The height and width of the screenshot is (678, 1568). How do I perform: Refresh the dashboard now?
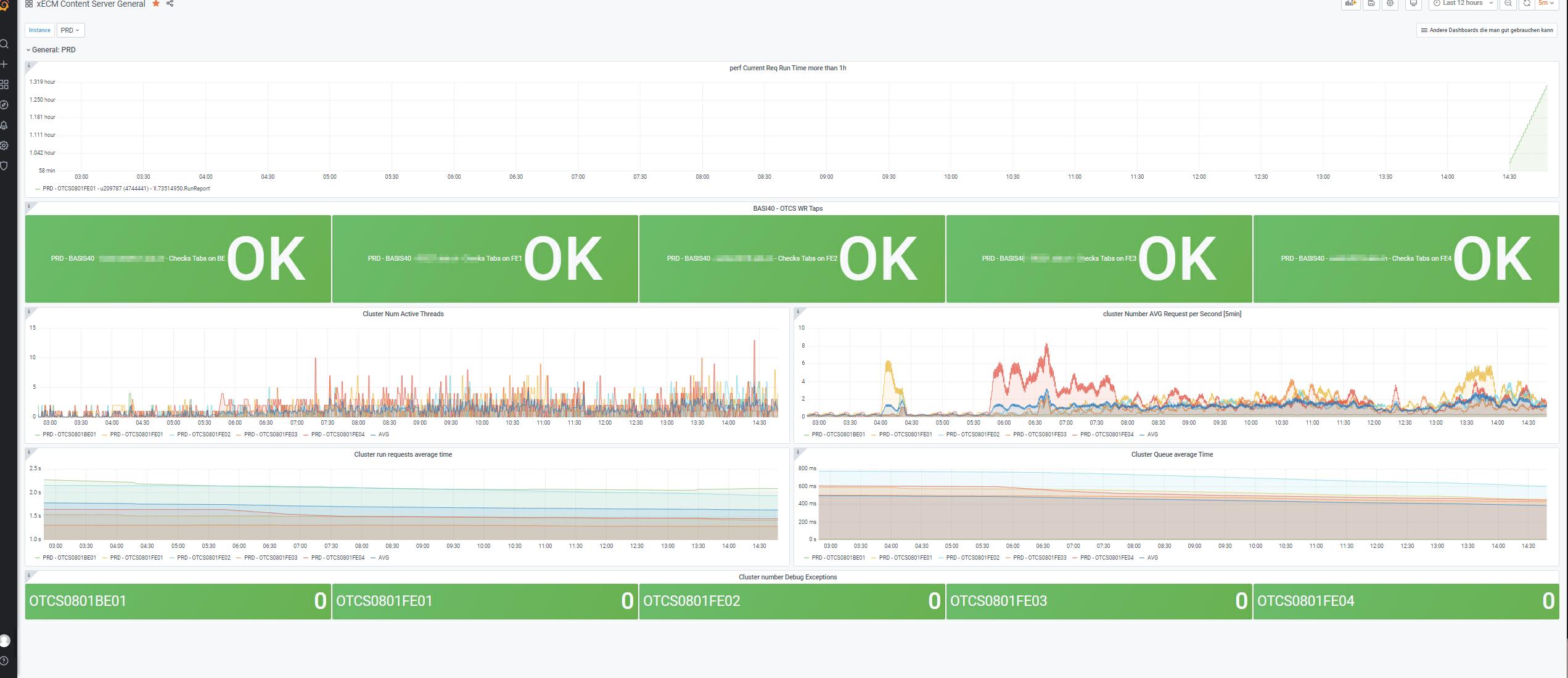click(1527, 3)
